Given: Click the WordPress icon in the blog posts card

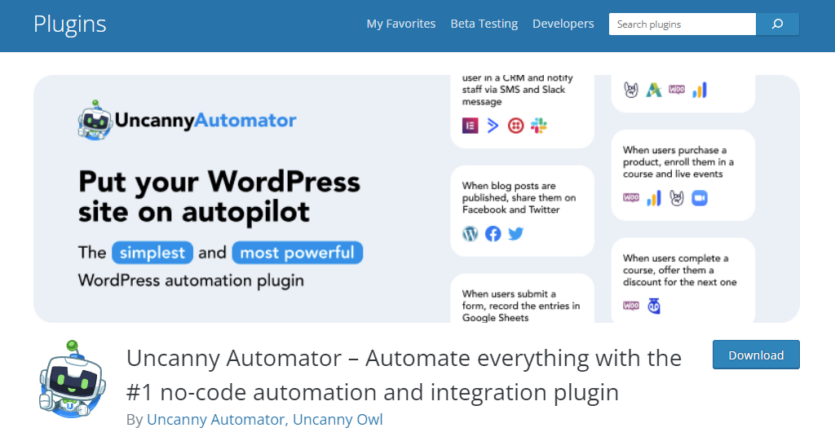Looking at the screenshot, I should 470,234.
